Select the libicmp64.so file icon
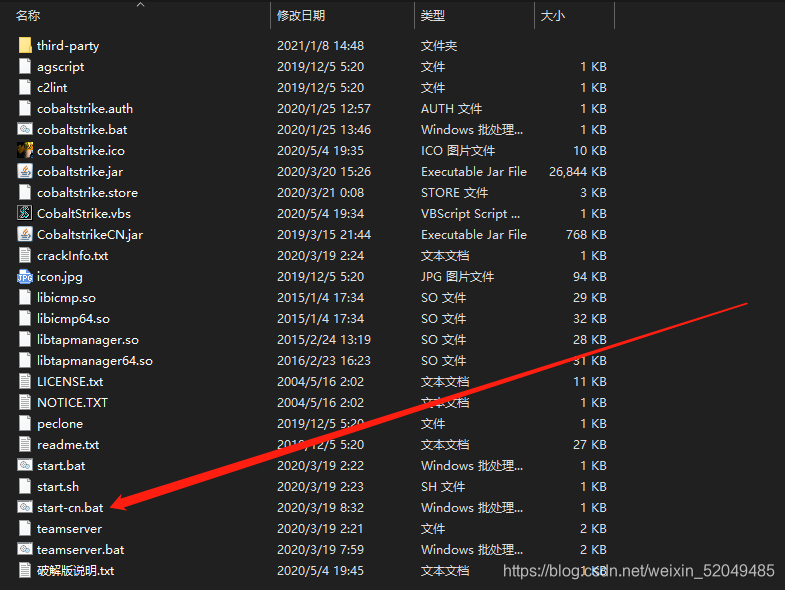Image resolution: width=785 pixels, height=590 pixels. tap(25, 319)
